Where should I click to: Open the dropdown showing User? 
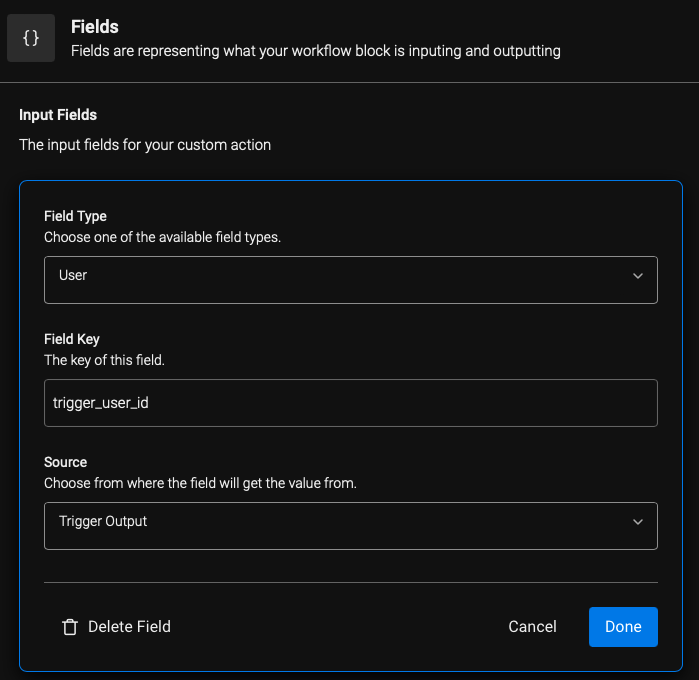coord(351,280)
